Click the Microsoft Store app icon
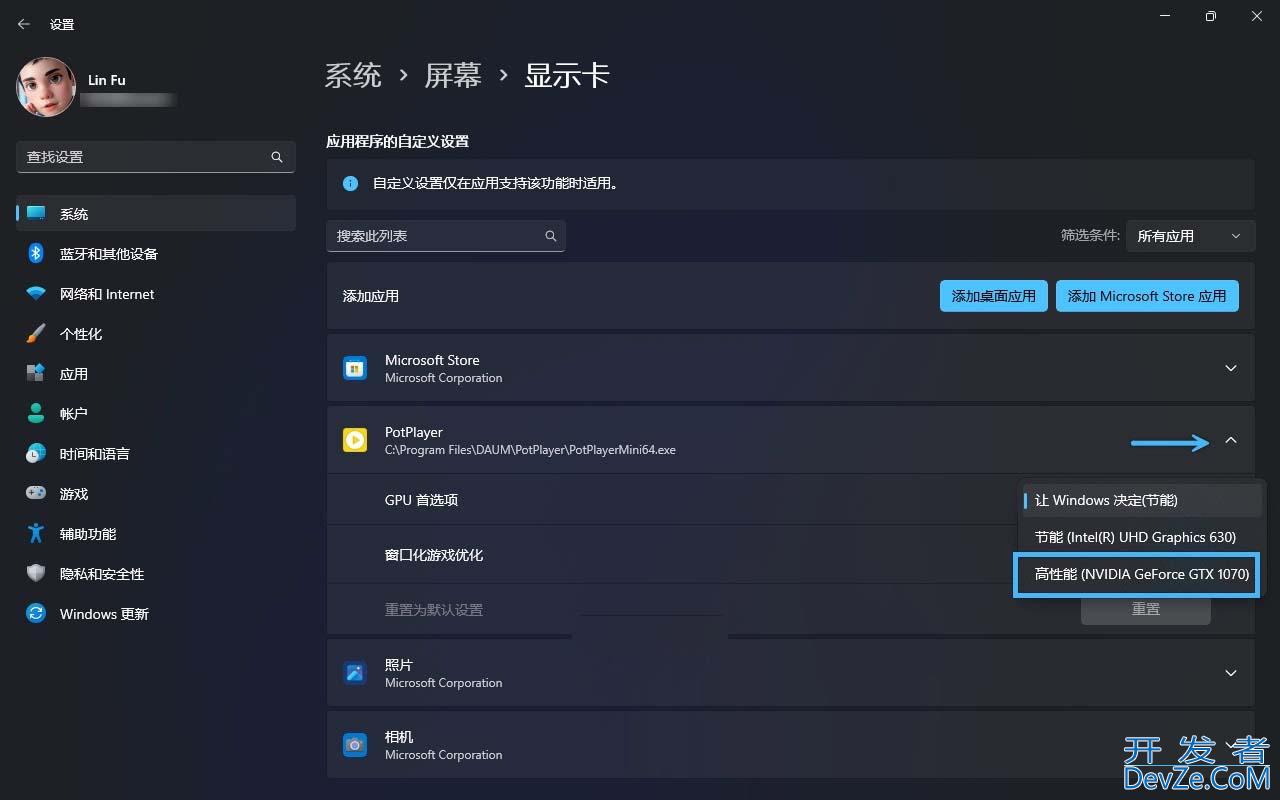 click(355, 368)
